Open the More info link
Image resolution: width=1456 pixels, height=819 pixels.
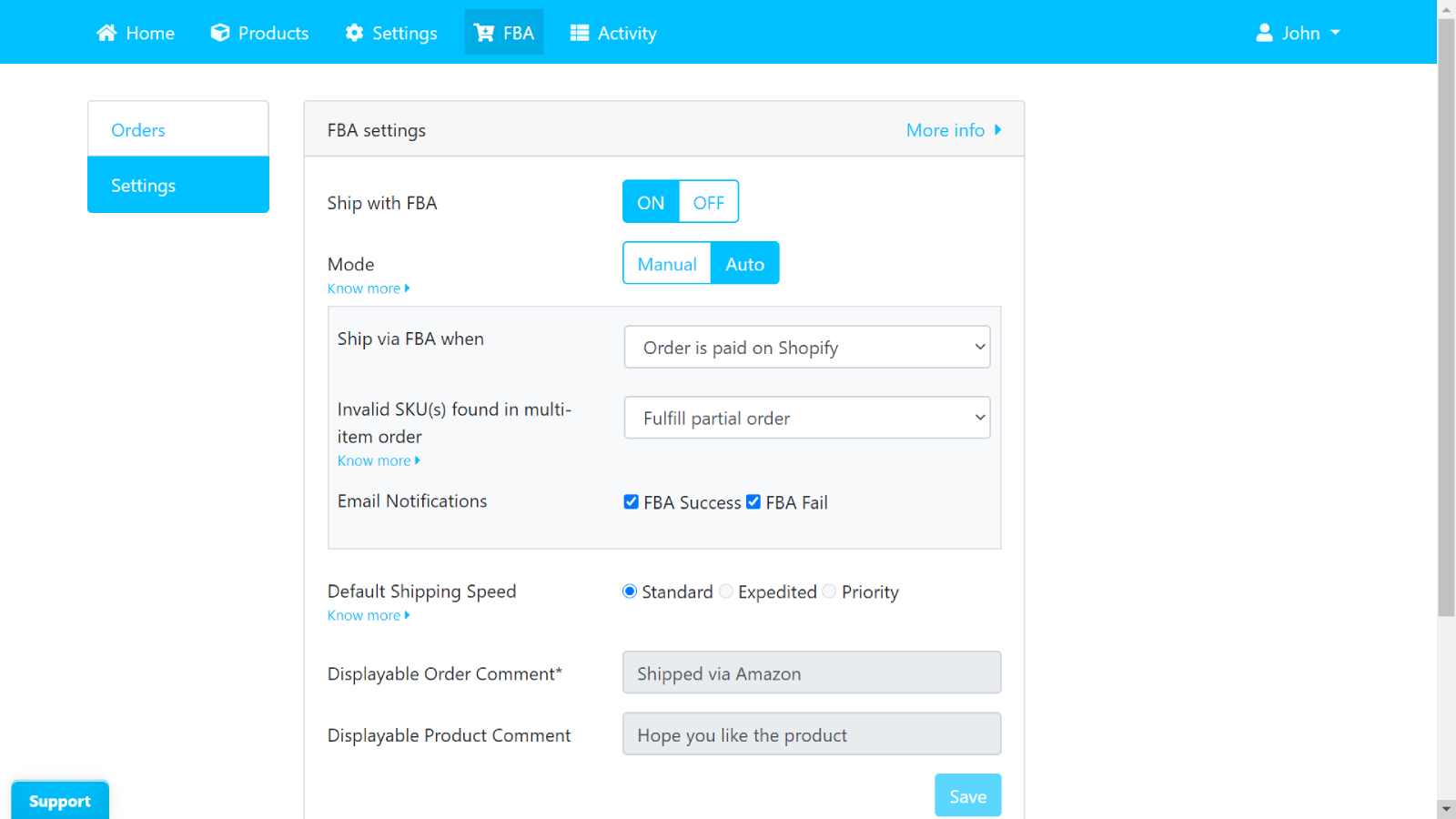[x=946, y=129]
